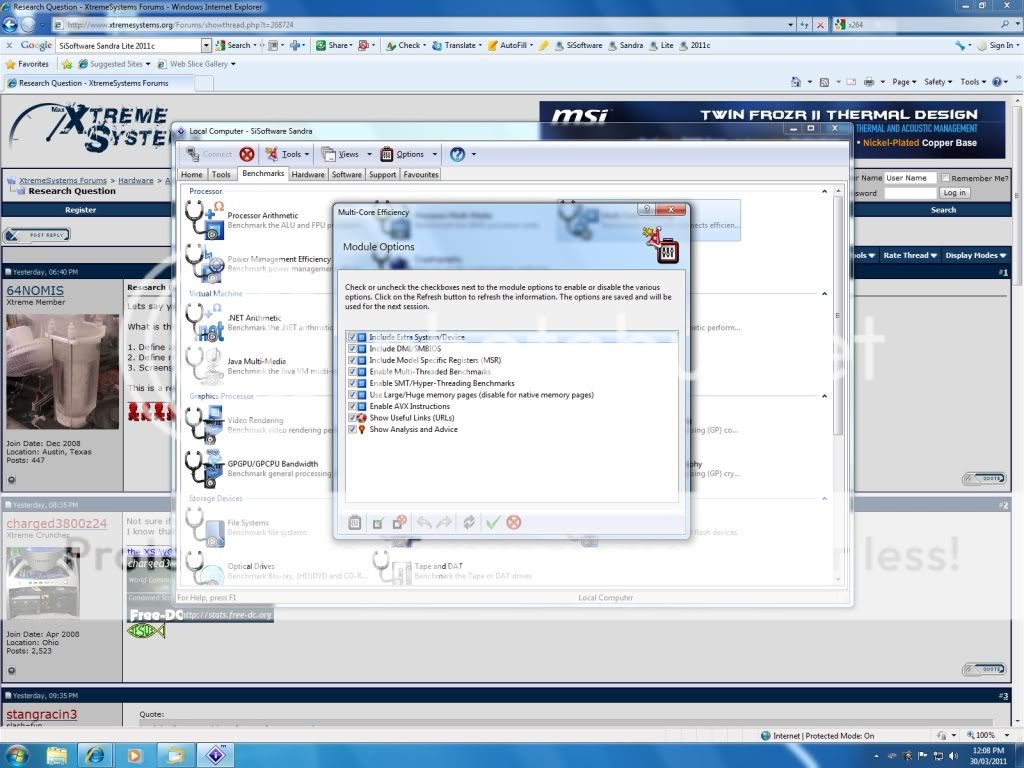Click the refresh arrows icon in dialog
The image size is (1024, 768).
coord(469,522)
